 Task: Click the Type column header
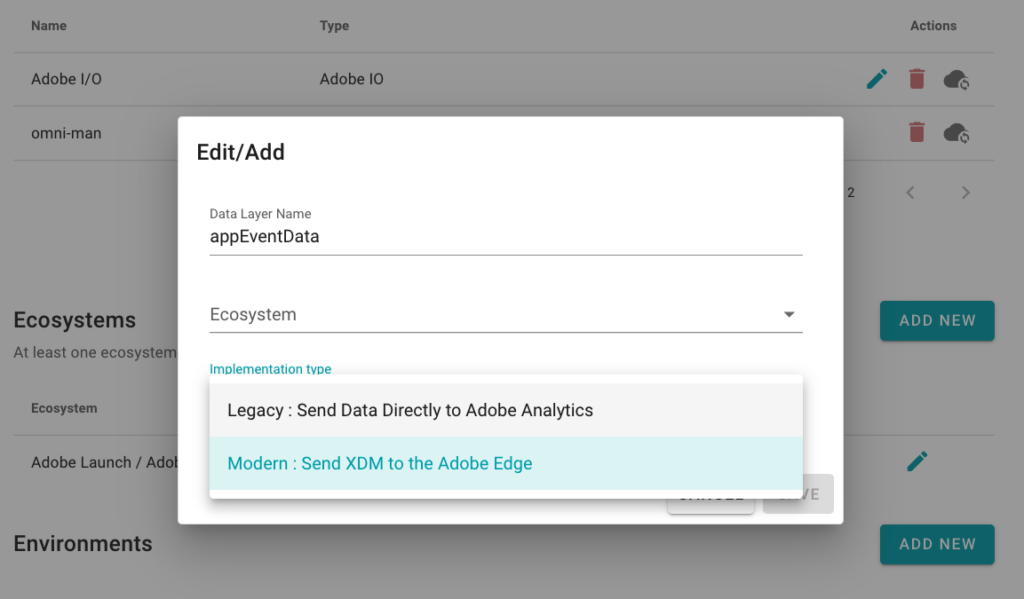tap(333, 26)
